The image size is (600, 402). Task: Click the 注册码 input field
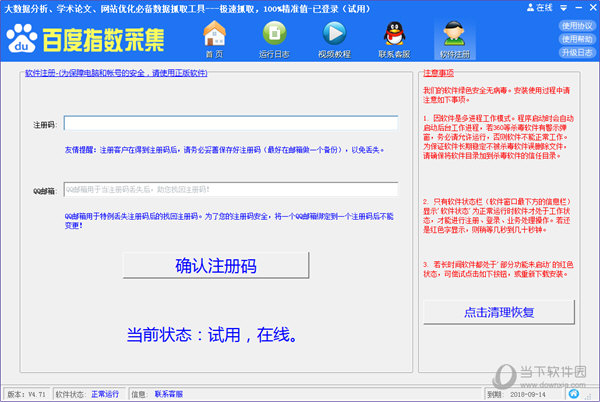231,123
